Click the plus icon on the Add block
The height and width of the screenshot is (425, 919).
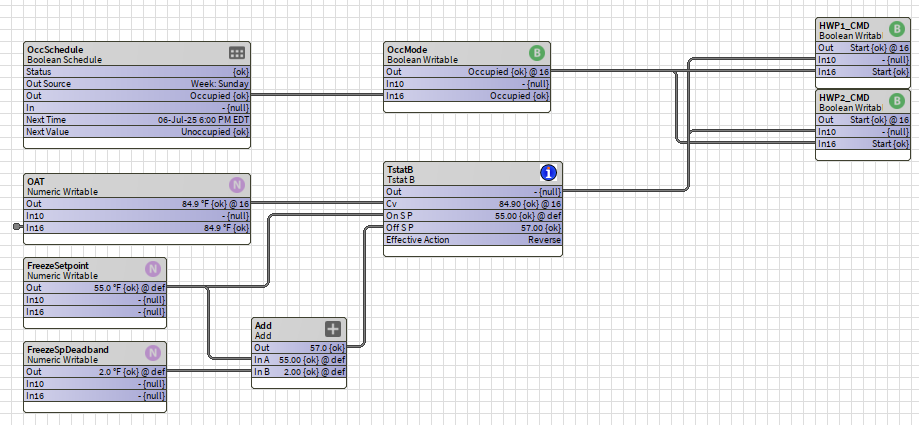333,329
